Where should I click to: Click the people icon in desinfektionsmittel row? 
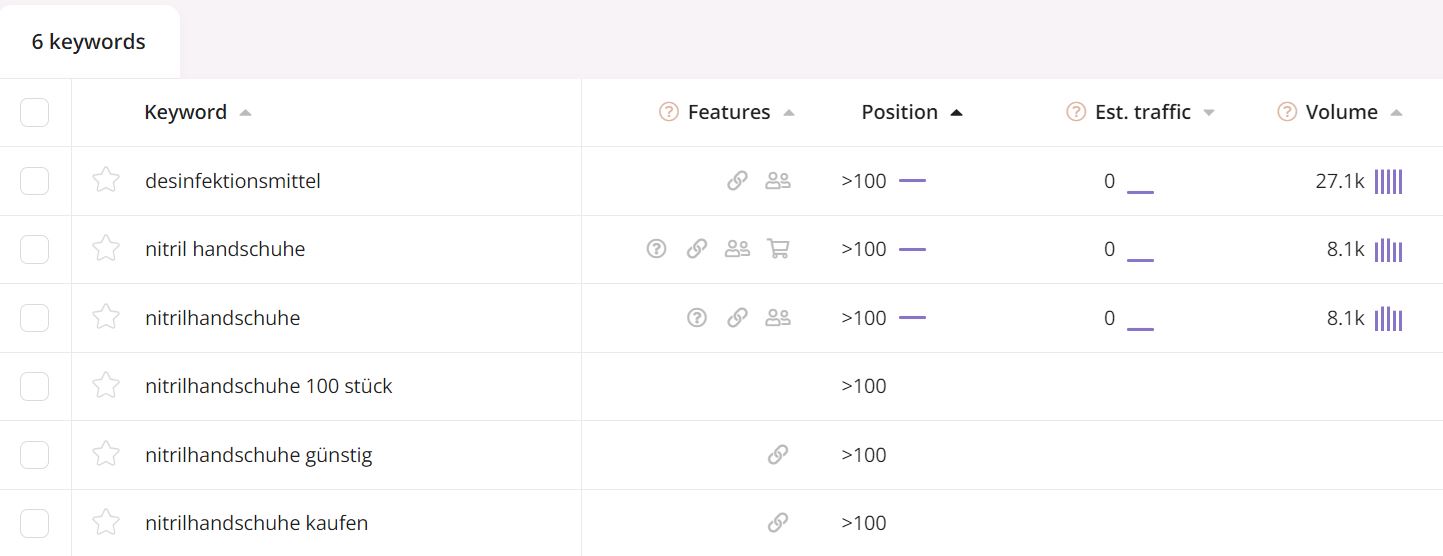point(778,181)
